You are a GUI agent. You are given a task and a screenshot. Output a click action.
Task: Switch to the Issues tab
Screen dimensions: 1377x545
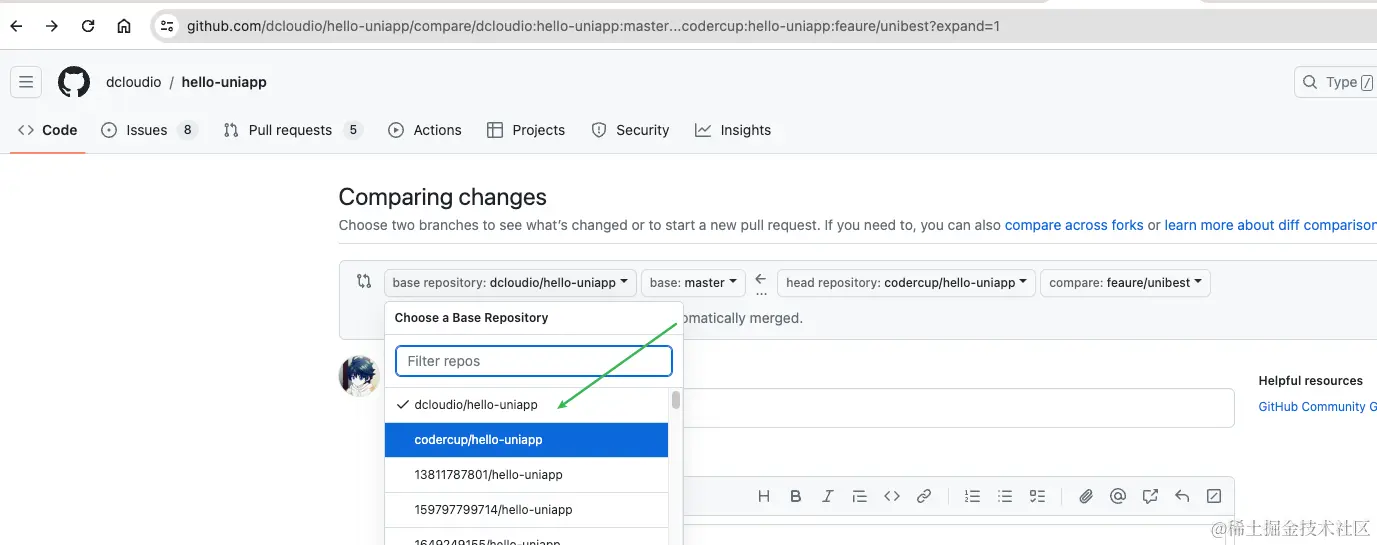[x=149, y=130]
